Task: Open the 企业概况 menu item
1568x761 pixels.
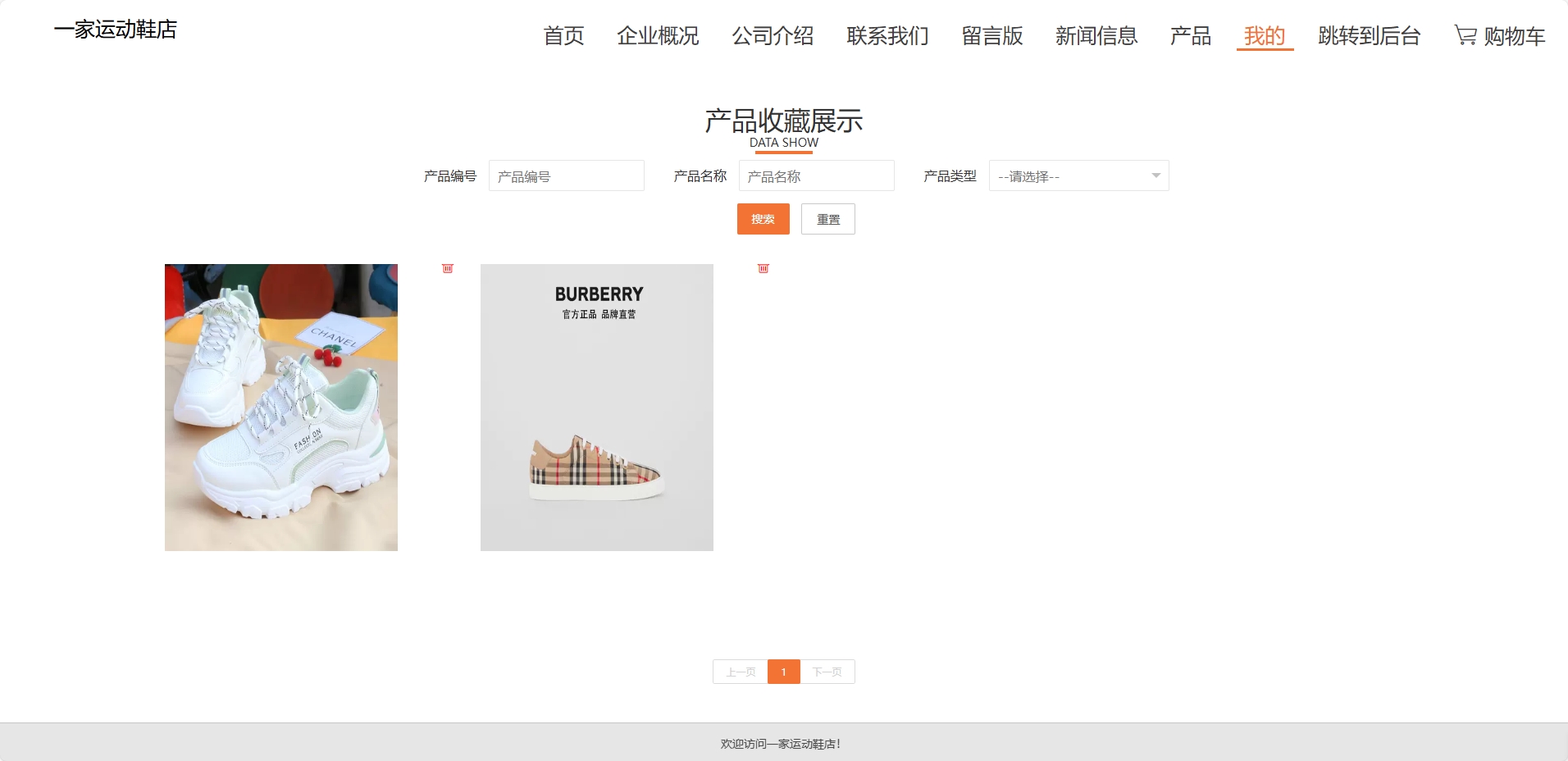Action: [658, 36]
